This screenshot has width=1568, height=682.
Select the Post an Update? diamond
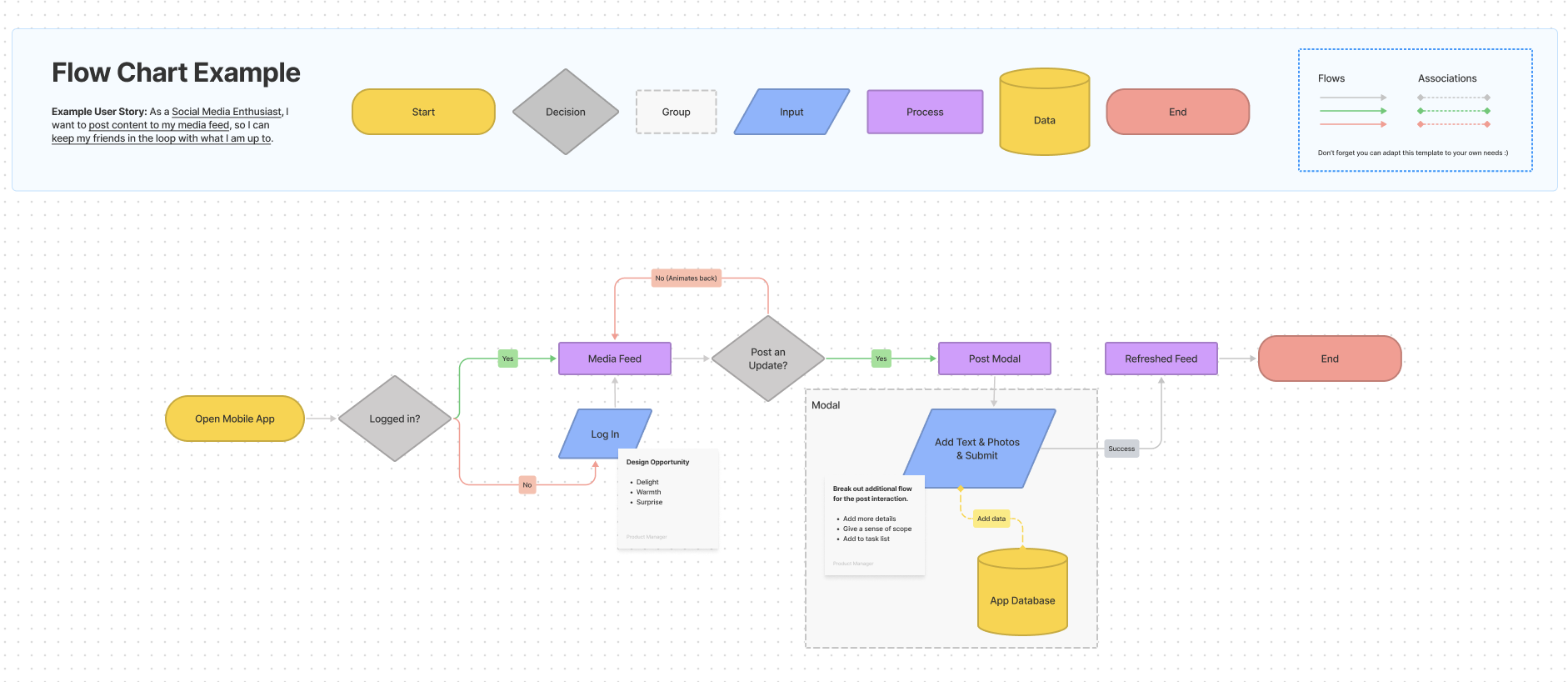pos(767,359)
